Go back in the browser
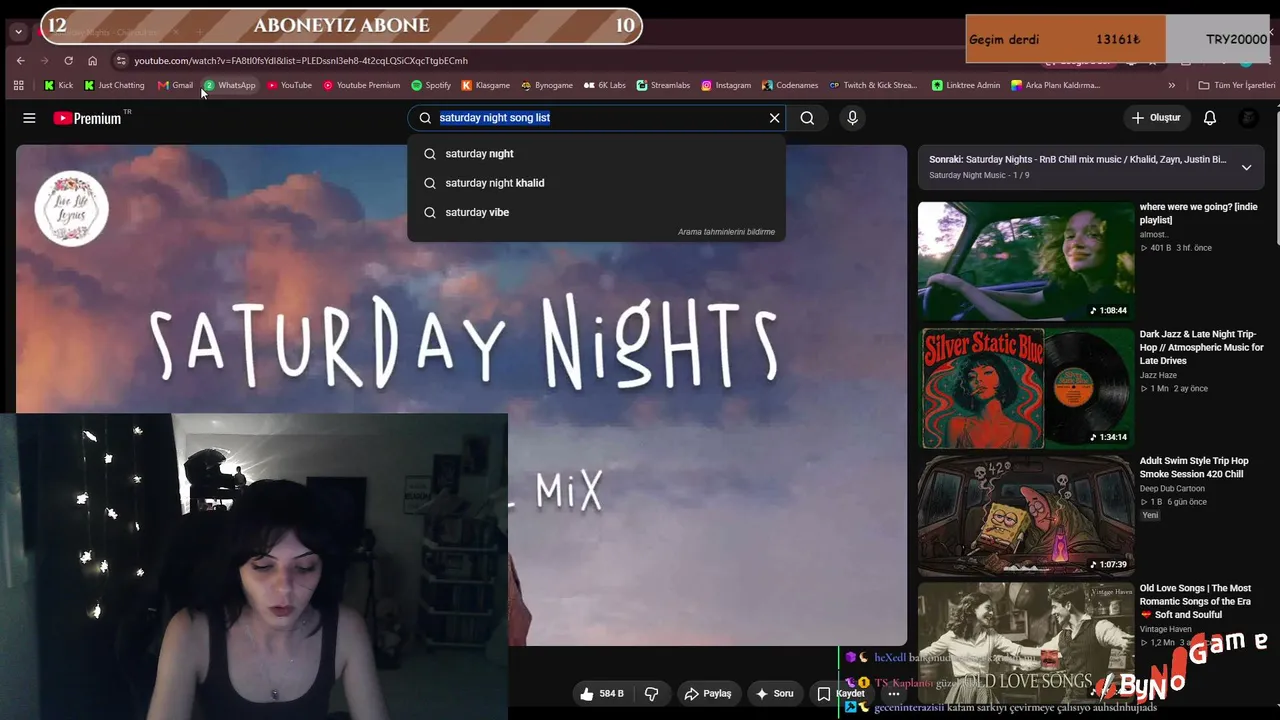This screenshot has width=1280, height=720. [x=20, y=61]
